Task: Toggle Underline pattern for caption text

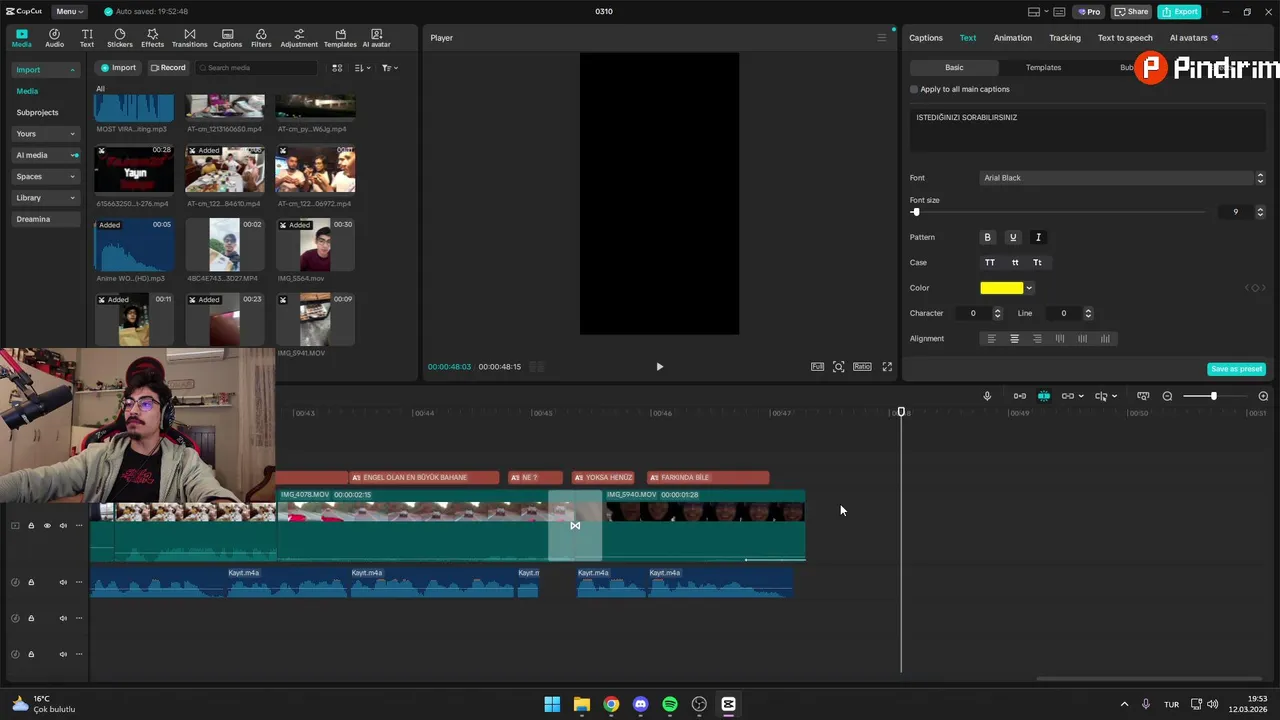Action: click(x=1013, y=237)
